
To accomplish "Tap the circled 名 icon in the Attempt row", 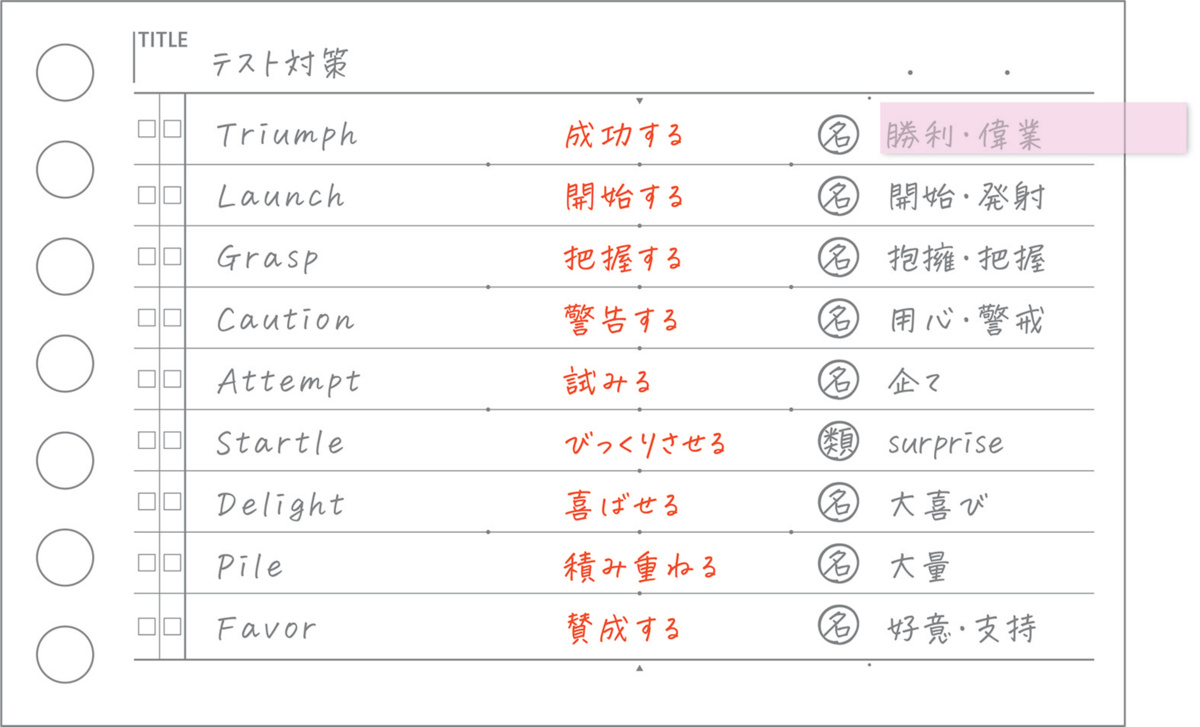I will pos(838,381).
